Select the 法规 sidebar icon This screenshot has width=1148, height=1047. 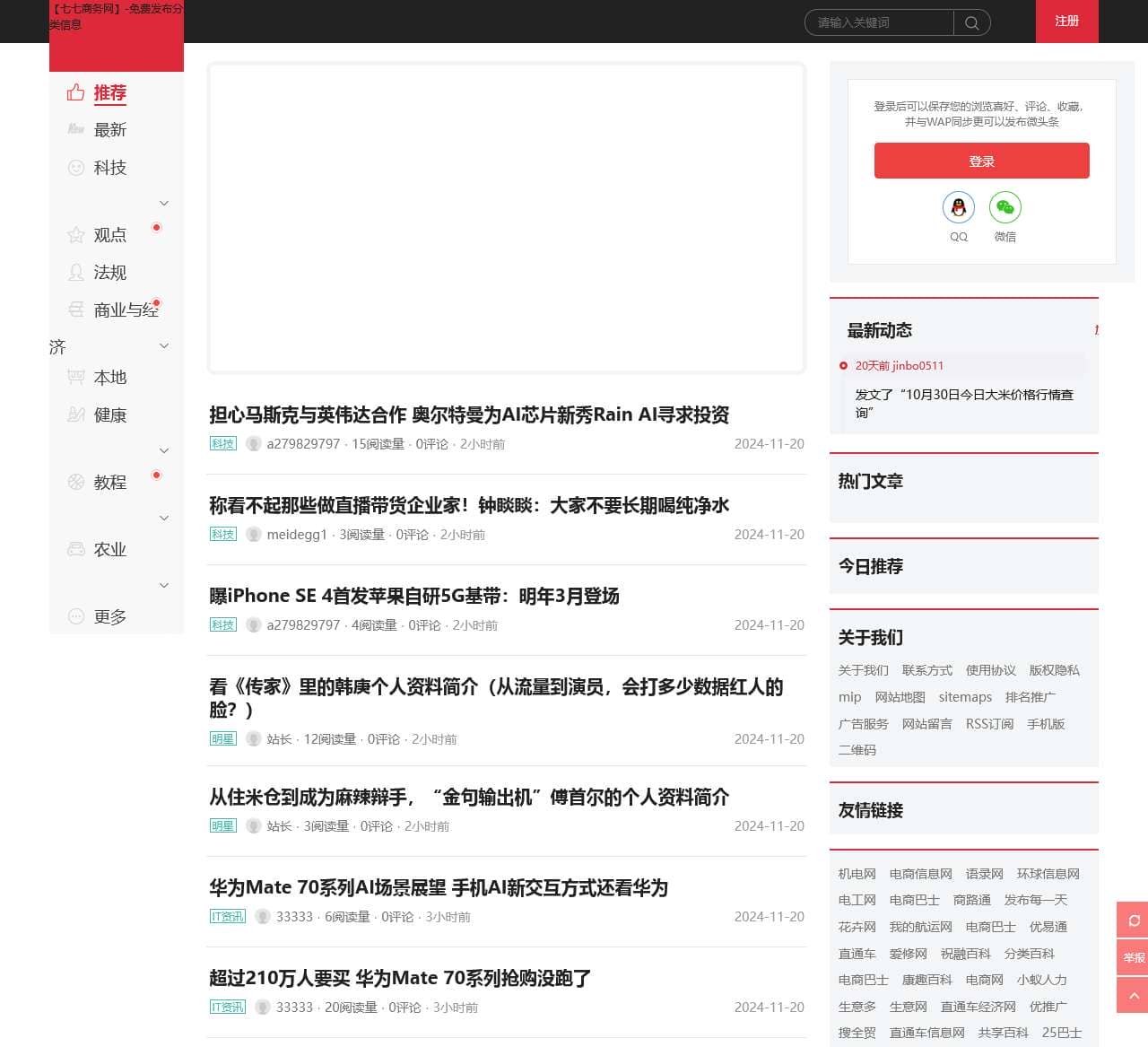(x=75, y=272)
